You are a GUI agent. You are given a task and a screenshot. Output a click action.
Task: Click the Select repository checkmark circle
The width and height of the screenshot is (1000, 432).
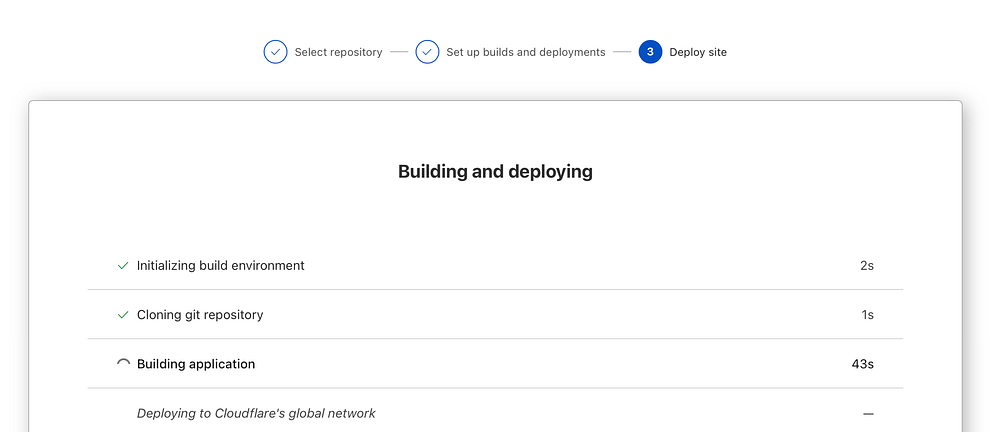coord(275,52)
